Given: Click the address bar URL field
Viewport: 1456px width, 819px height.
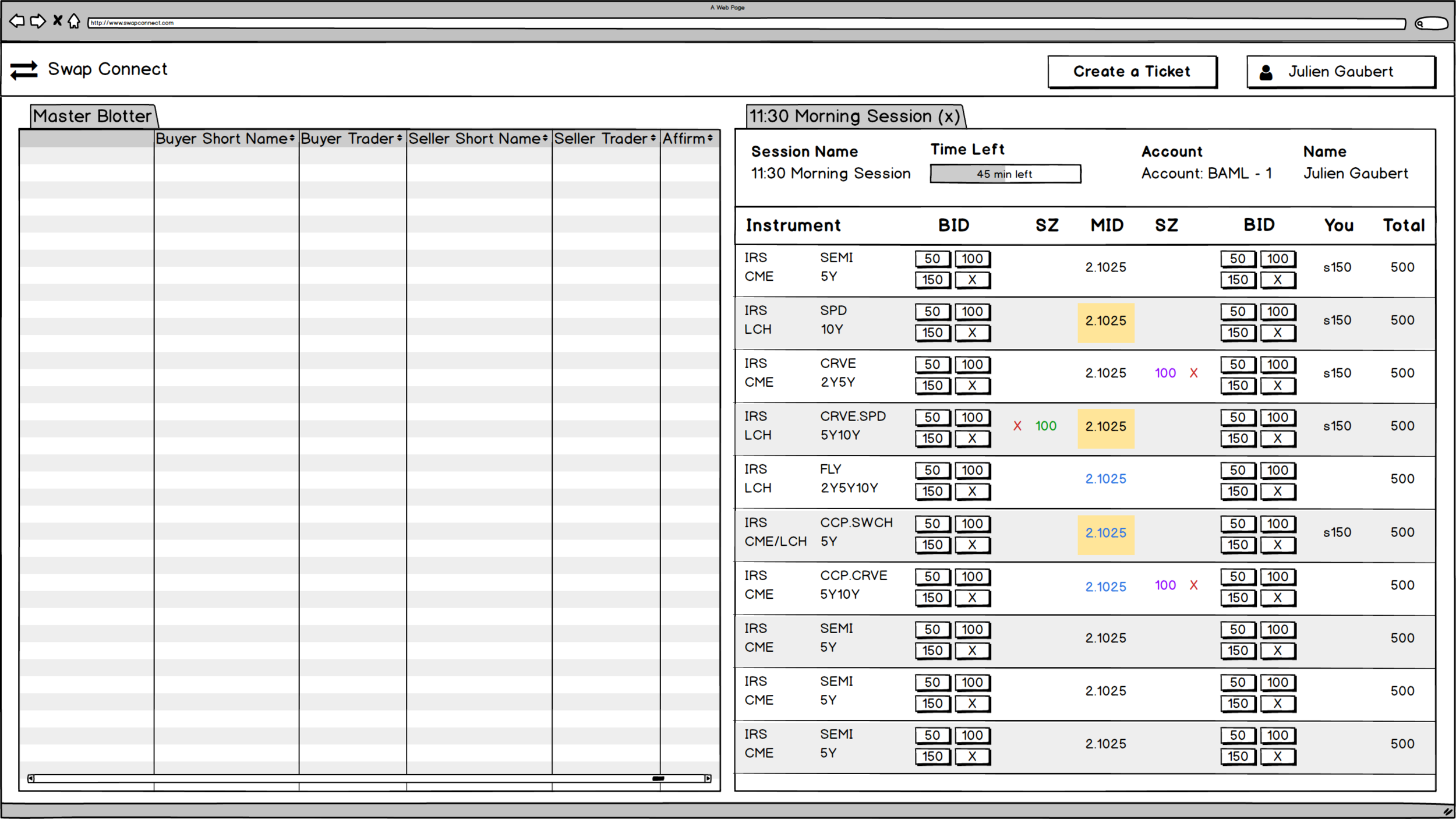Looking at the screenshot, I should pos(747,23).
